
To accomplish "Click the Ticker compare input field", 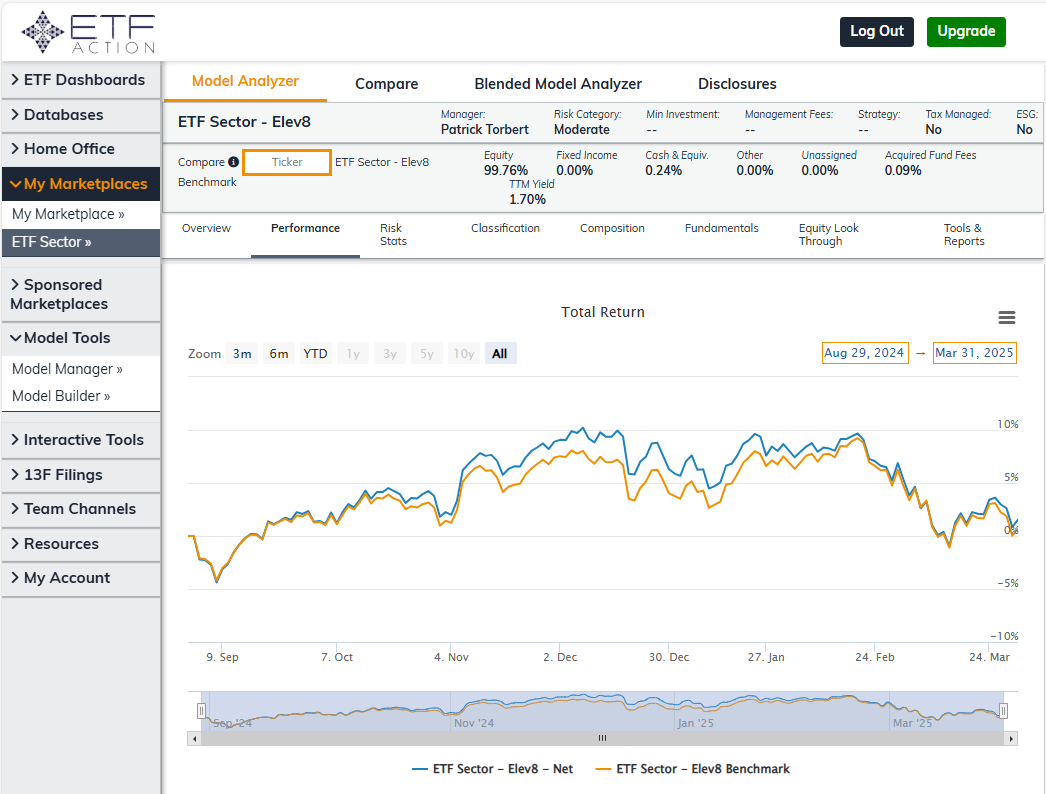I will (287, 162).
